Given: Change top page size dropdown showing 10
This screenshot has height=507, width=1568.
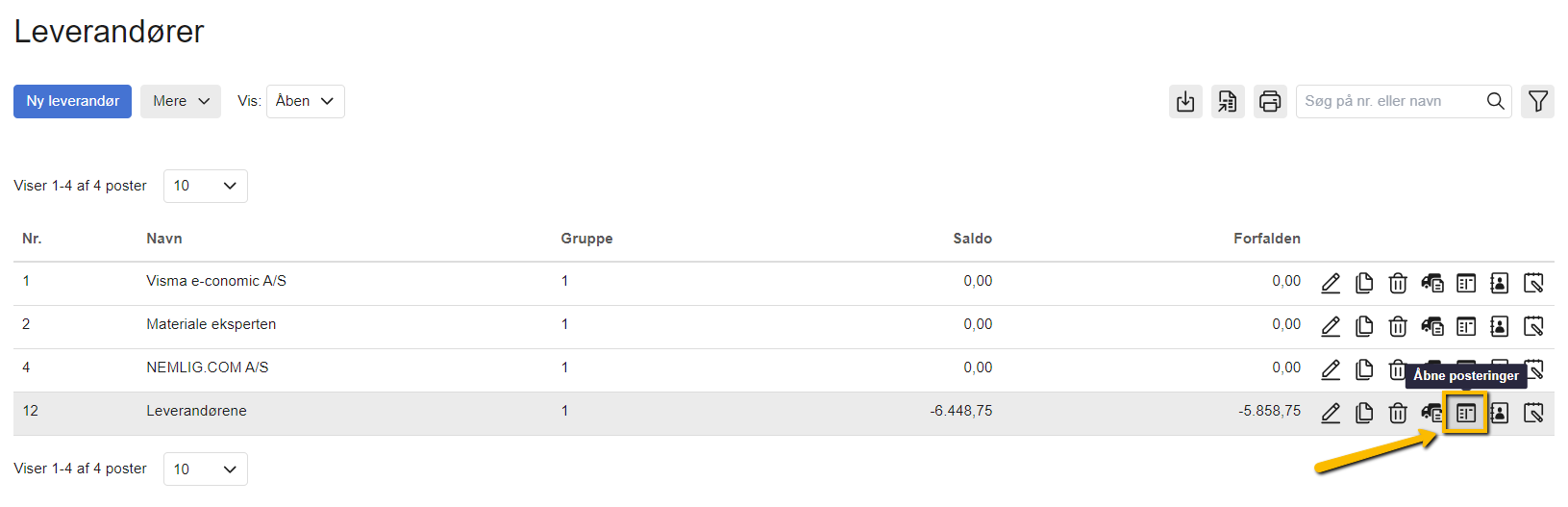Looking at the screenshot, I should 205,186.
